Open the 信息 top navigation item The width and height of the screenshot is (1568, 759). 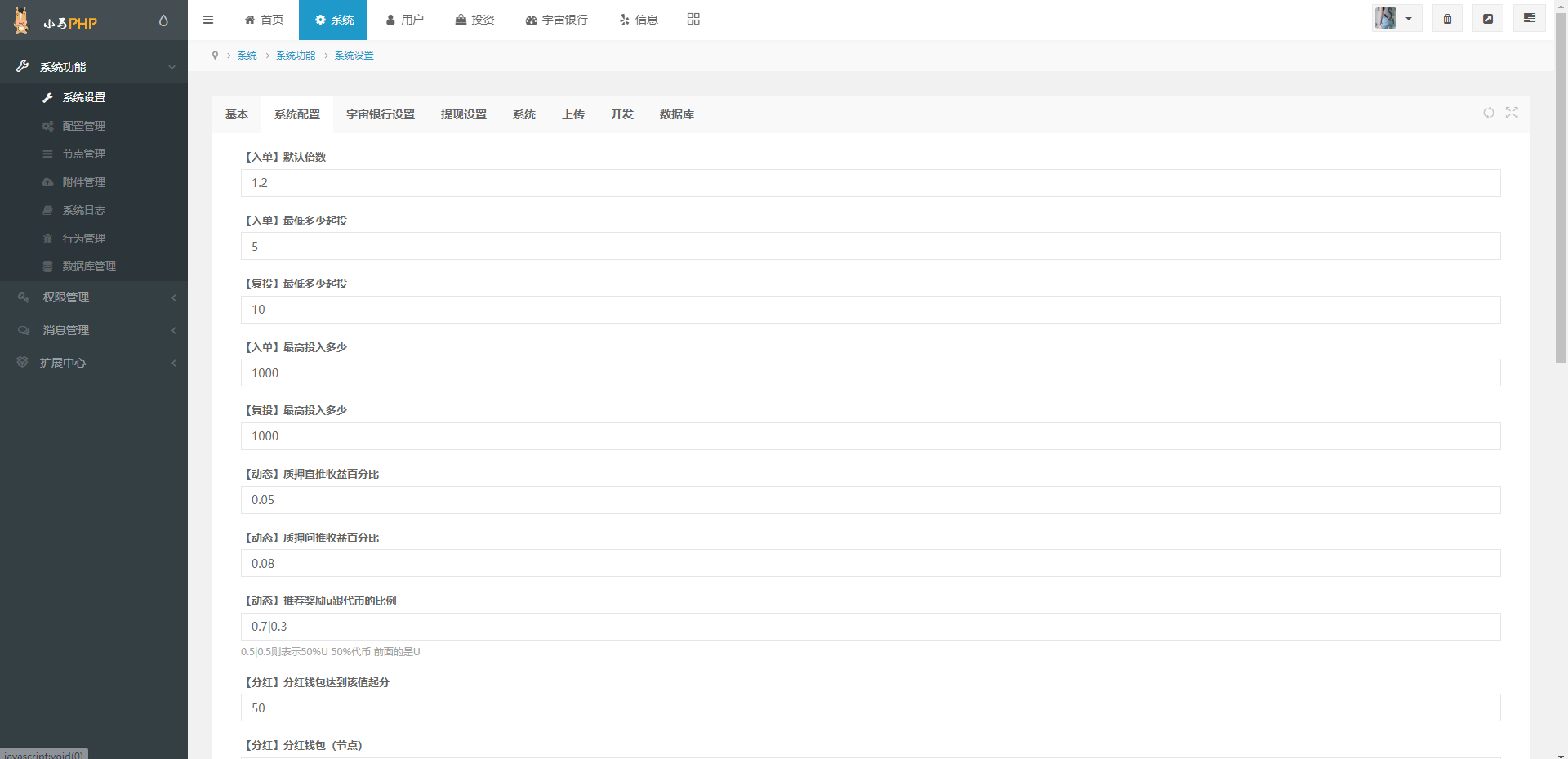click(x=639, y=20)
